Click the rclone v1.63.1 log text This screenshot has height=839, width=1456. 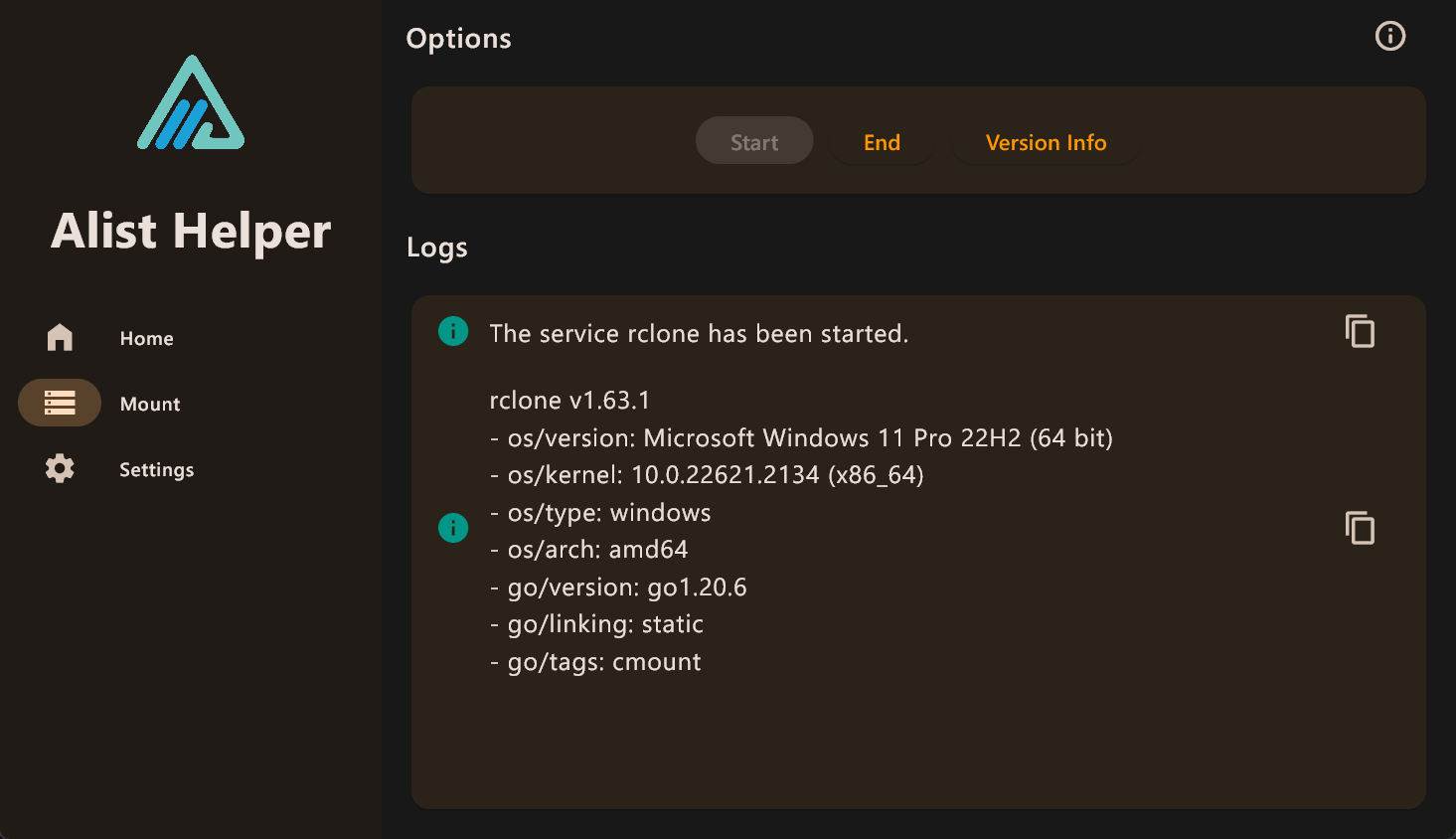566,400
